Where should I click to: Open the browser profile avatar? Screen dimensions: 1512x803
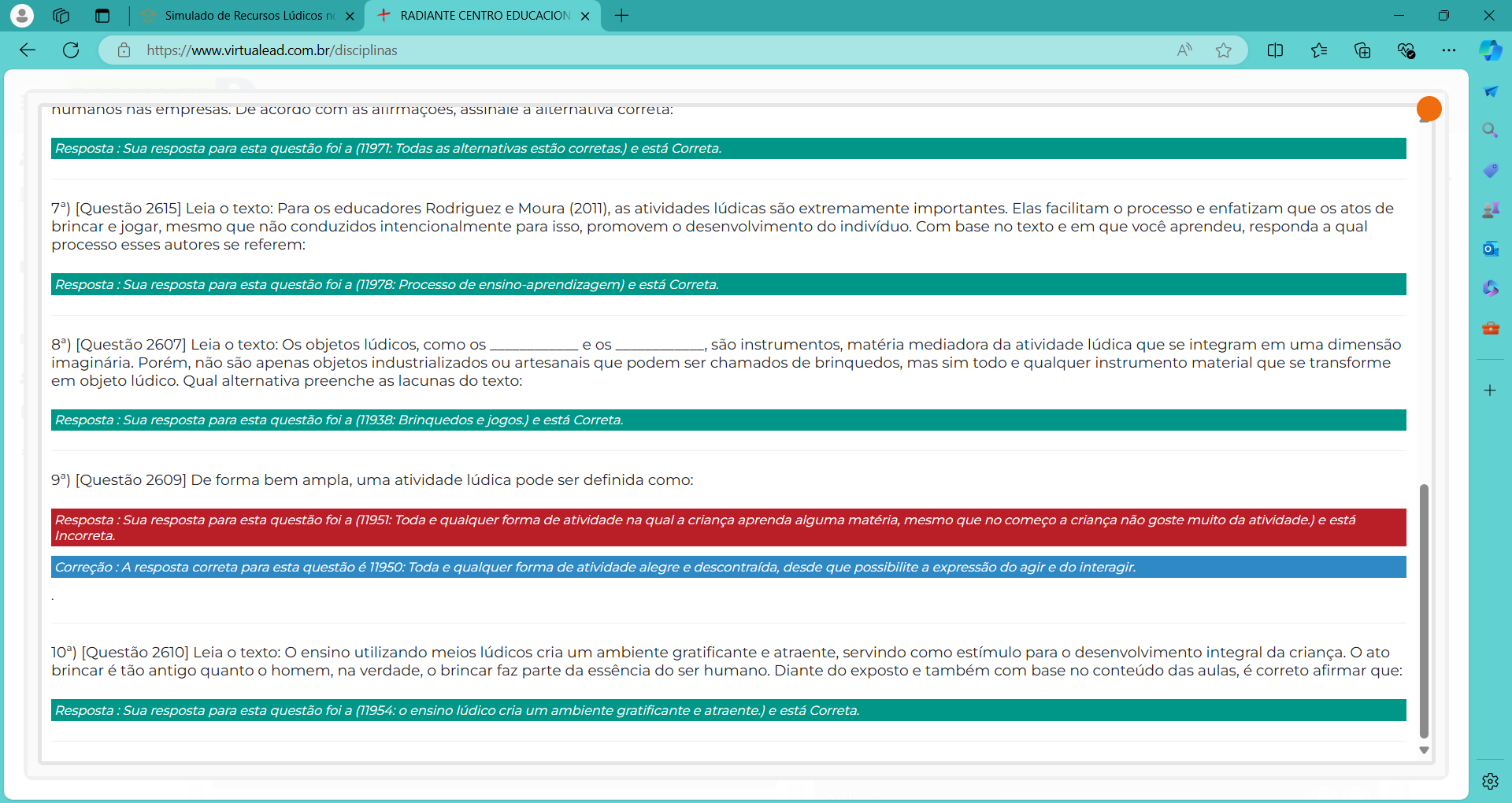(22, 16)
